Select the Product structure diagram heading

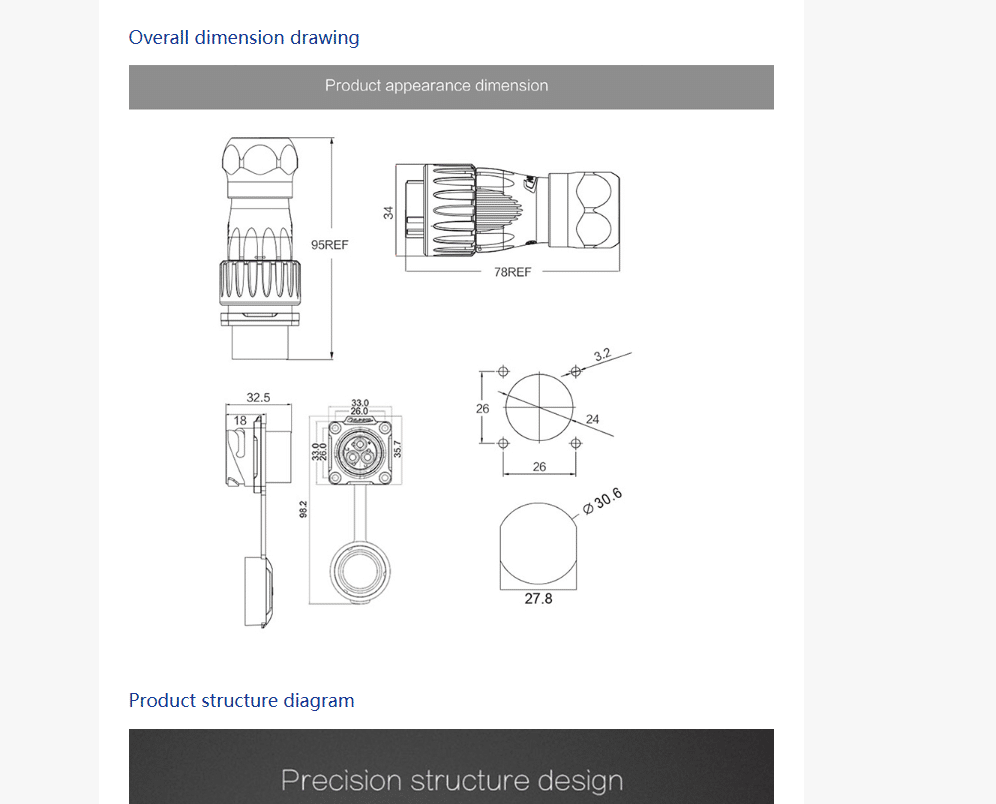[x=241, y=701]
